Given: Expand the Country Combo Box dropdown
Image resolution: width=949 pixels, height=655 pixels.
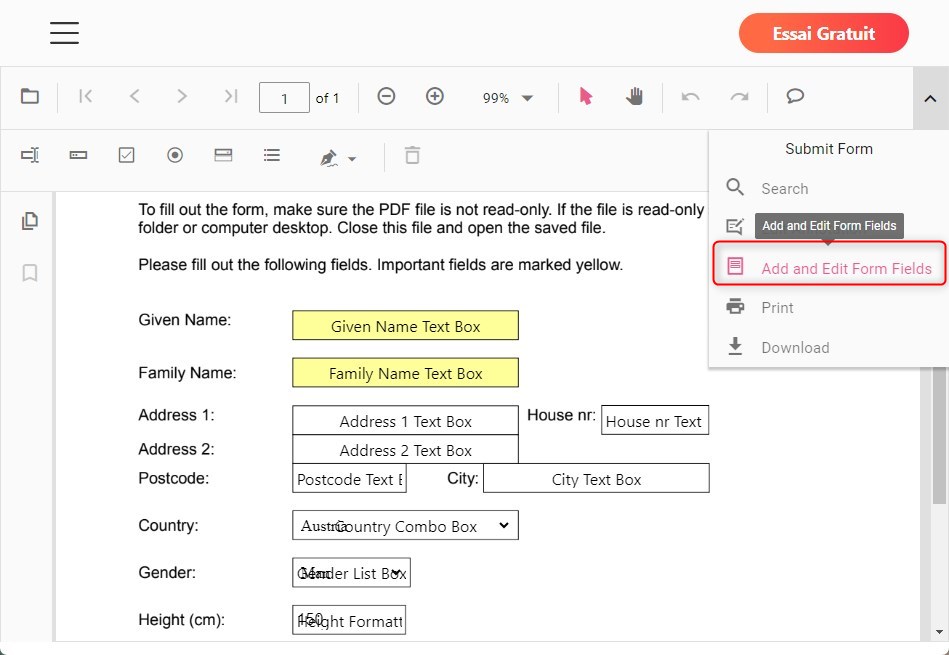Looking at the screenshot, I should [x=503, y=525].
